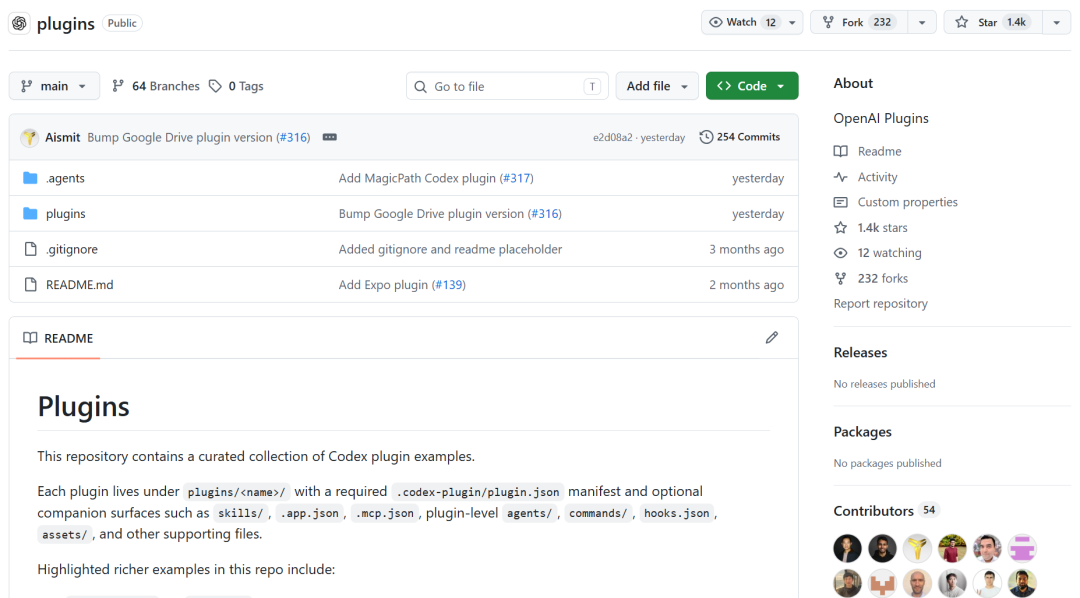
Task: Open the Fork dropdown arrow
Action: 922,22
